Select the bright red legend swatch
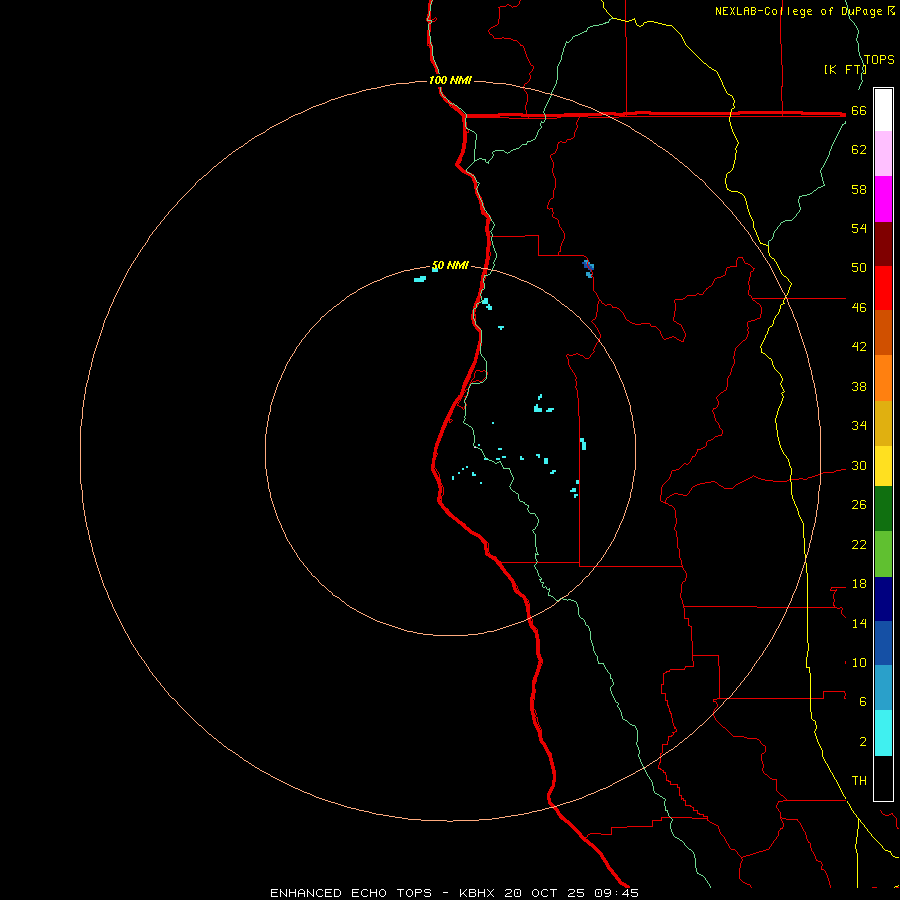 tap(883, 287)
